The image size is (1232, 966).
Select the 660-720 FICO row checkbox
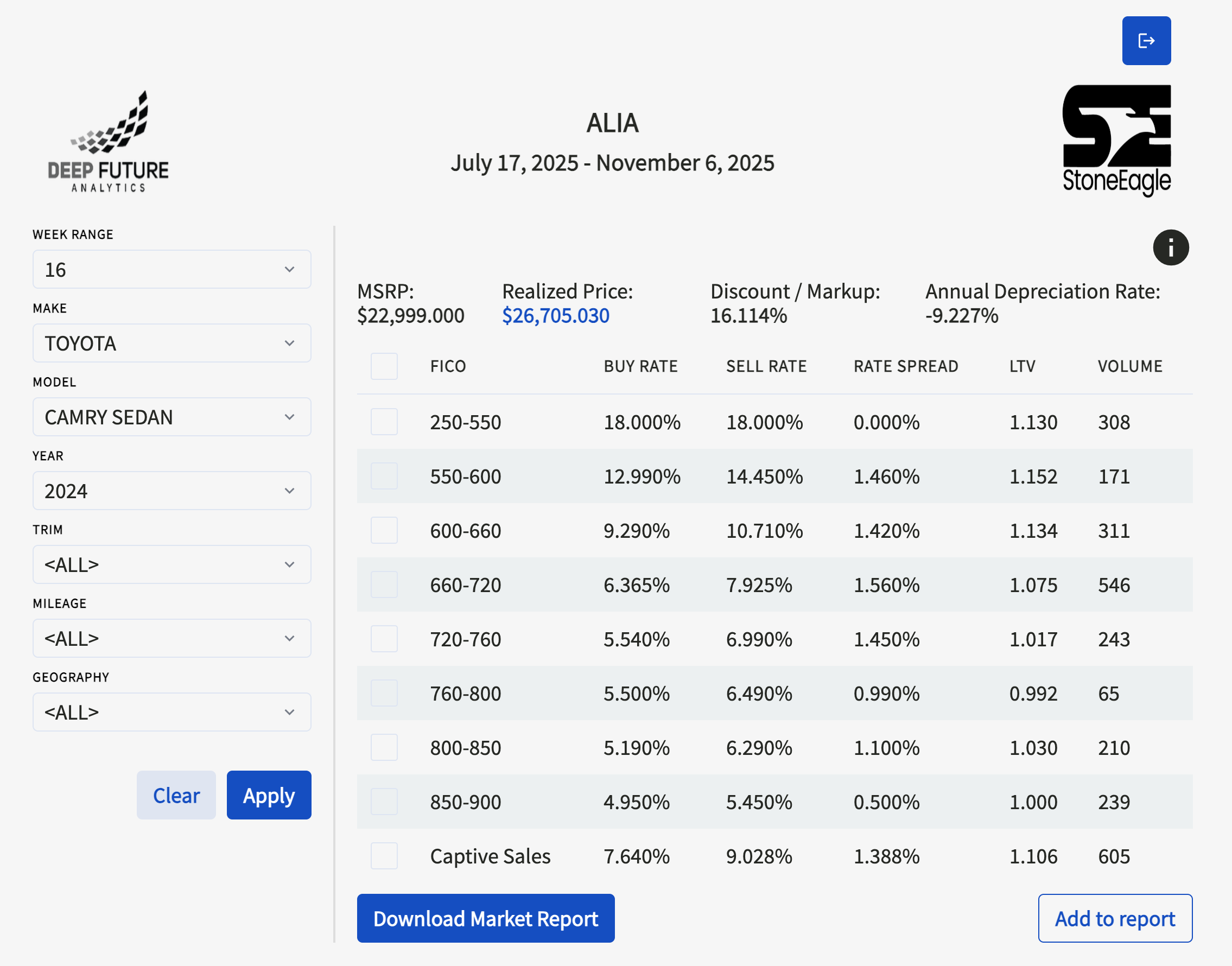(384, 584)
